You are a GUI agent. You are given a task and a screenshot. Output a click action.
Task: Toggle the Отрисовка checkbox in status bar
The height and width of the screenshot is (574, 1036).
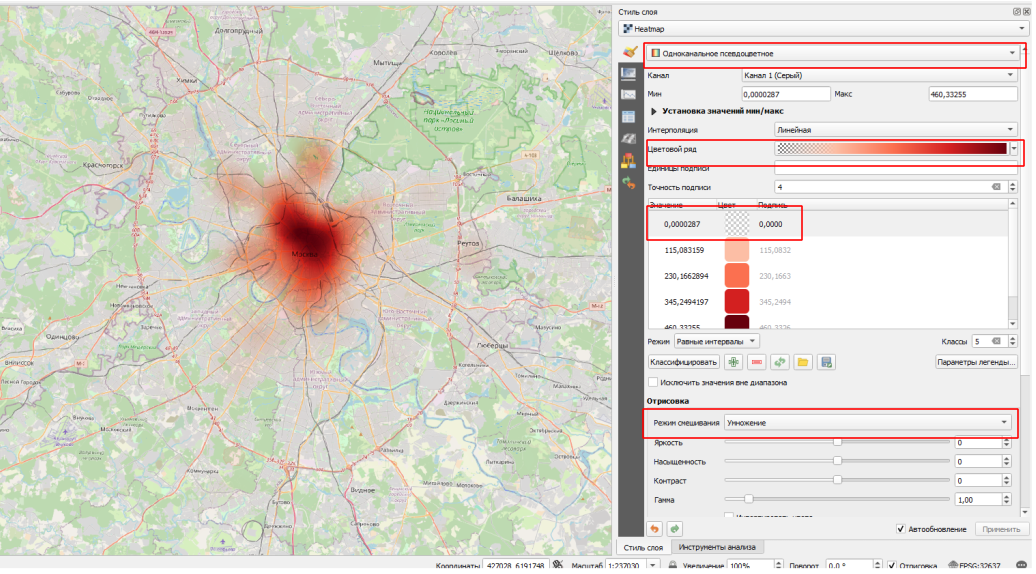892,566
